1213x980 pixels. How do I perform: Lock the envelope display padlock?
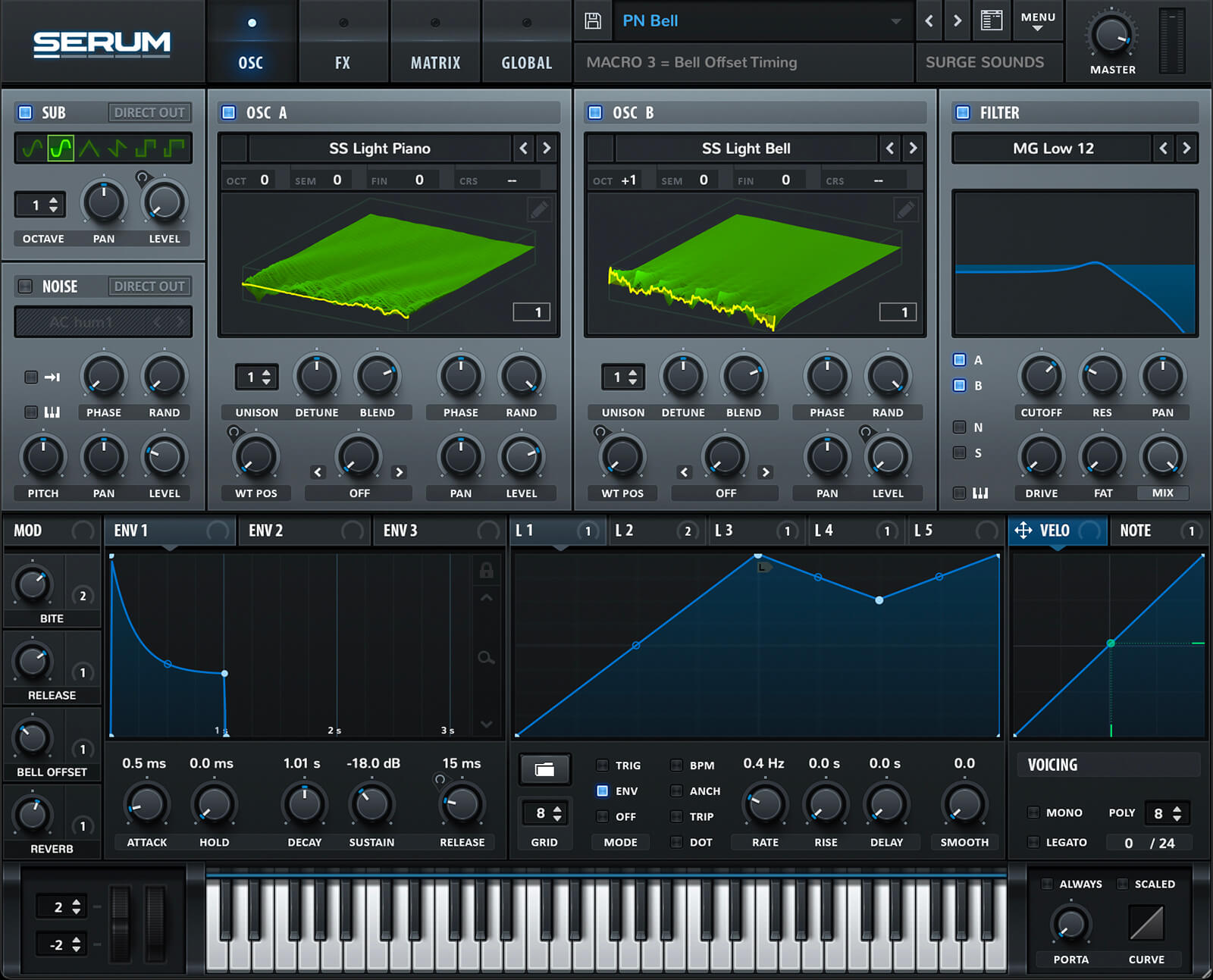click(486, 570)
